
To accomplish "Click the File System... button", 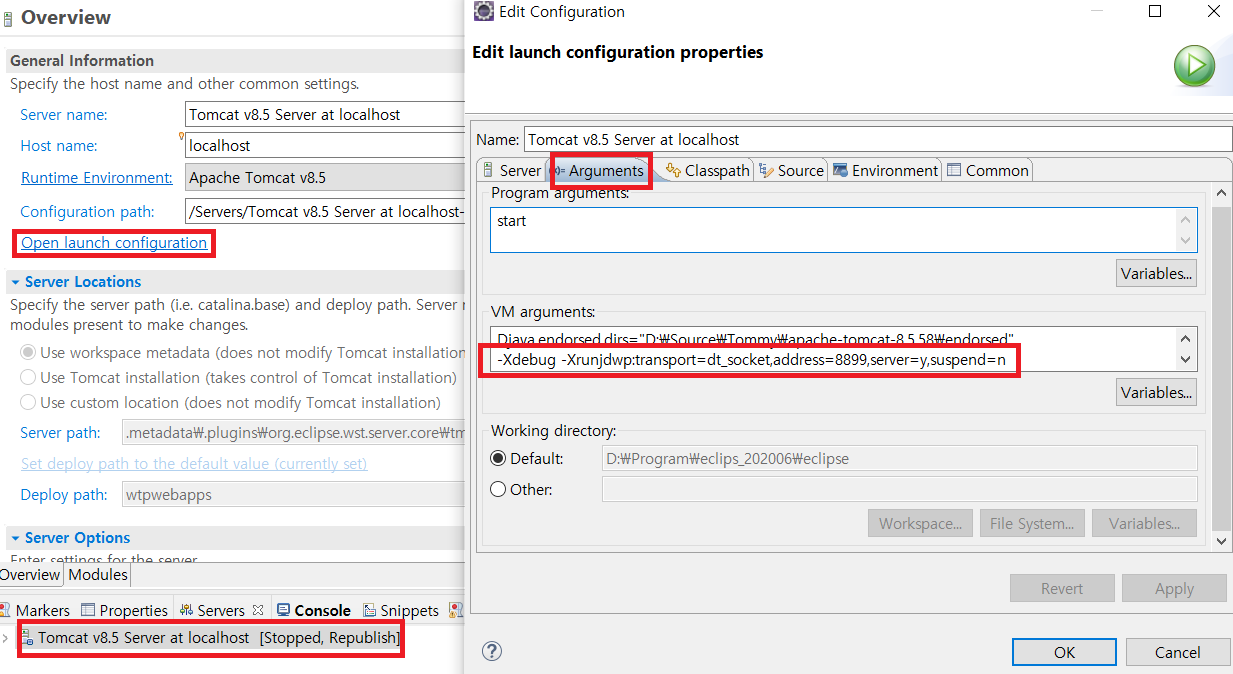I will 1030,523.
